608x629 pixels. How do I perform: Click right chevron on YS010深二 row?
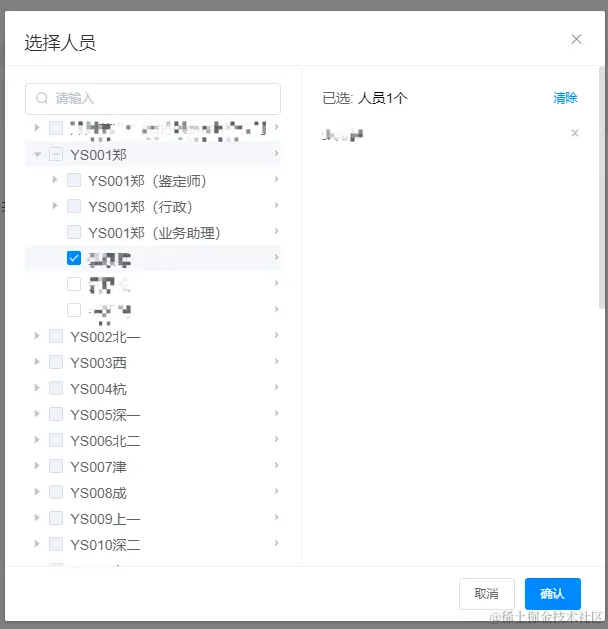tap(276, 544)
